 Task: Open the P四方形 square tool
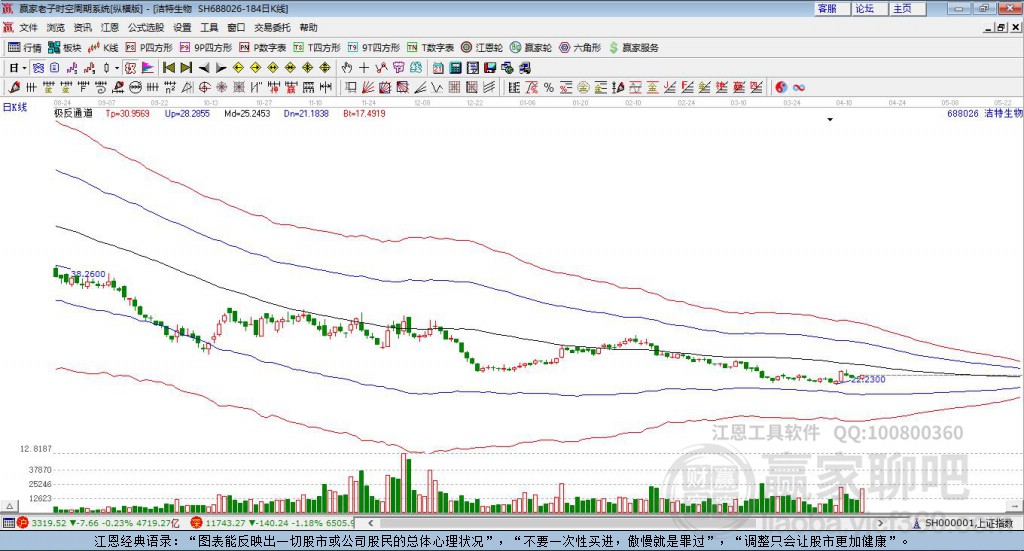tap(149, 48)
